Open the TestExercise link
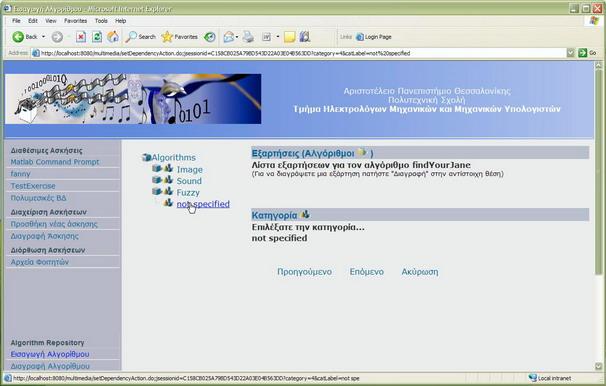The width and height of the screenshot is (606, 386). 33,186
